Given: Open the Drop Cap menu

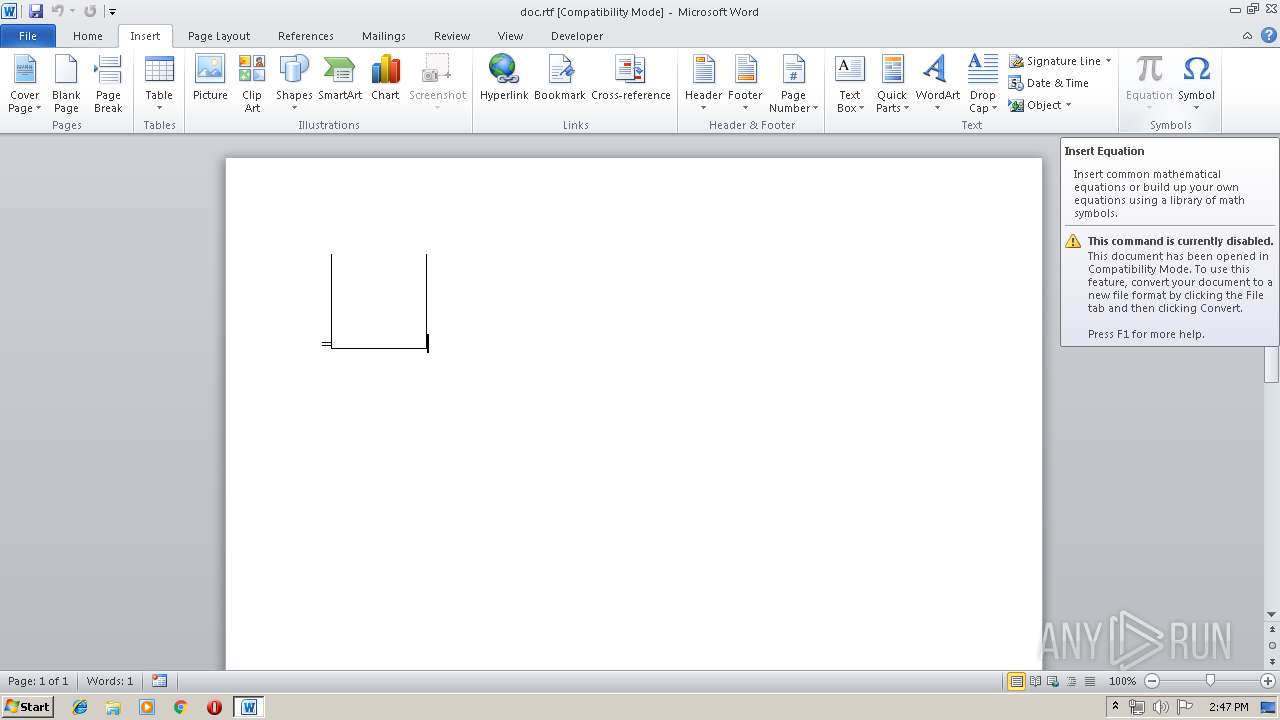Looking at the screenshot, I should [x=983, y=84].
